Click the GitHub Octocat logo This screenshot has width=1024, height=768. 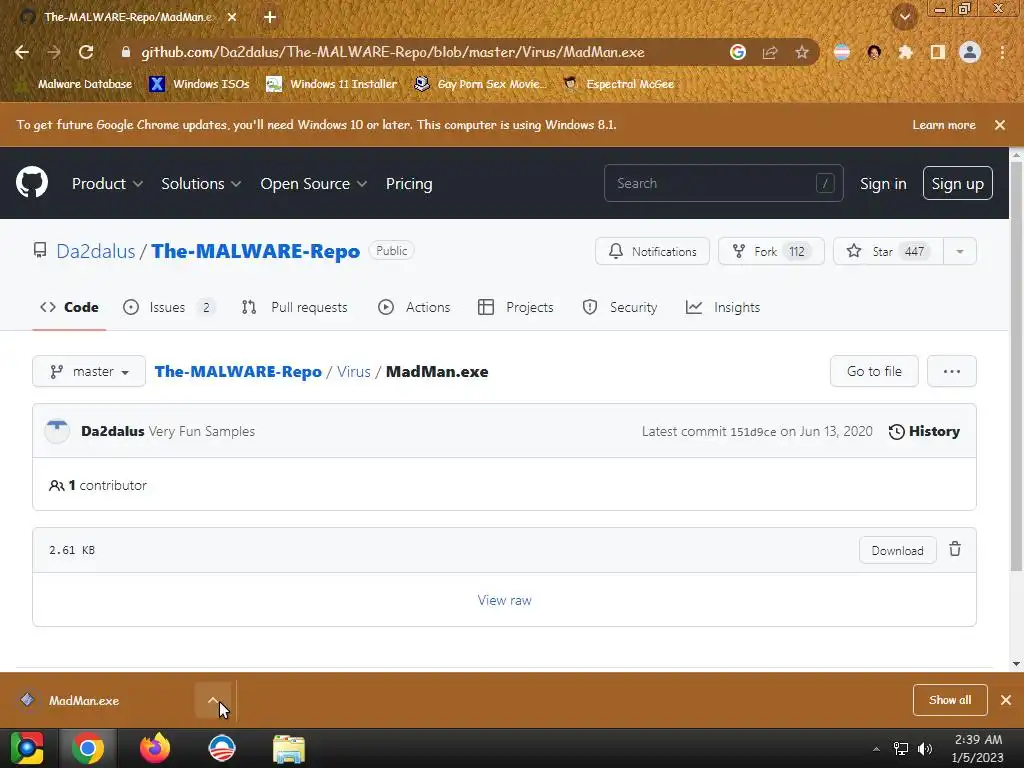coord(32,182)
